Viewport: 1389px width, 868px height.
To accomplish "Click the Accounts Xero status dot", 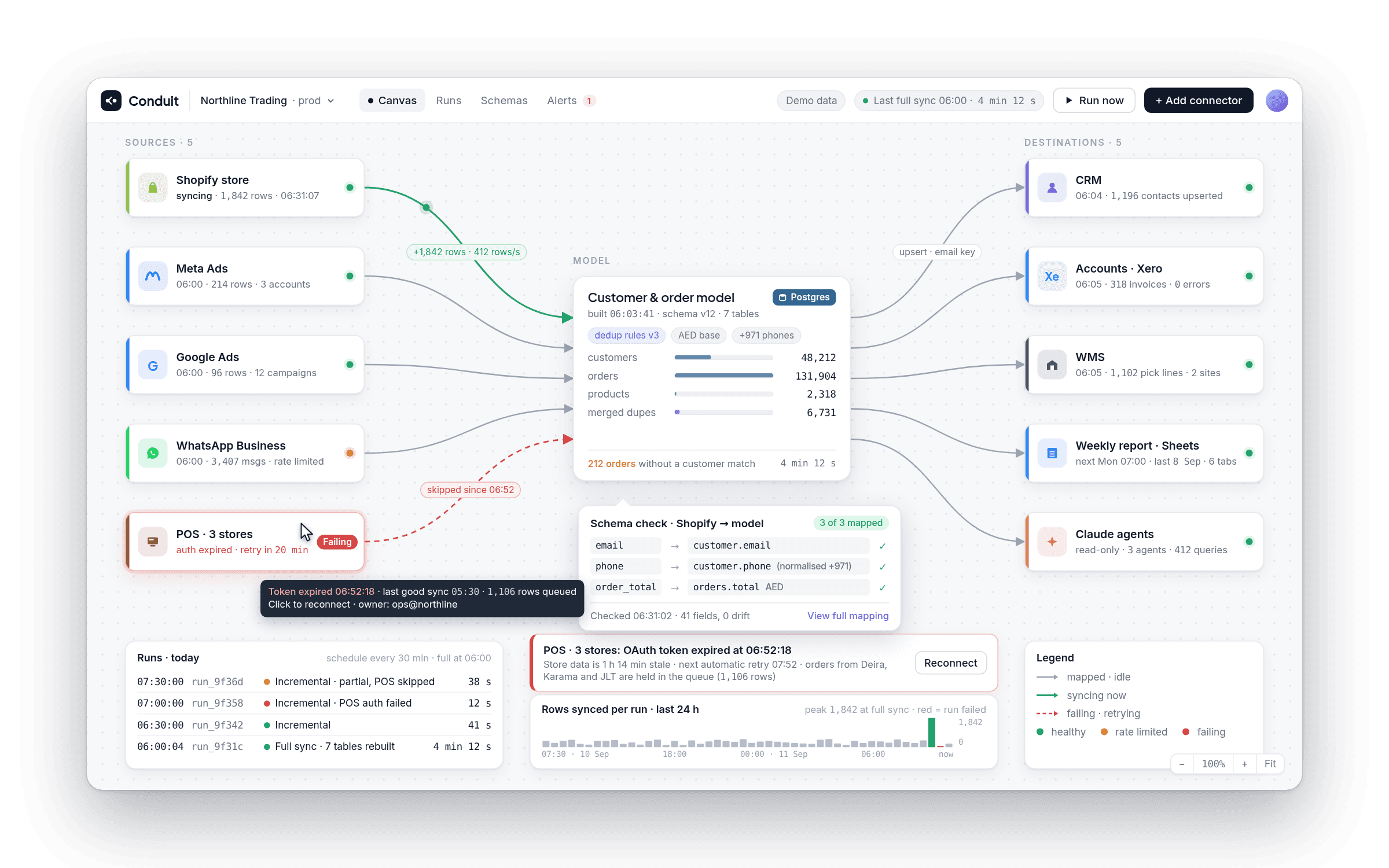I will [x=1249, y=276].
